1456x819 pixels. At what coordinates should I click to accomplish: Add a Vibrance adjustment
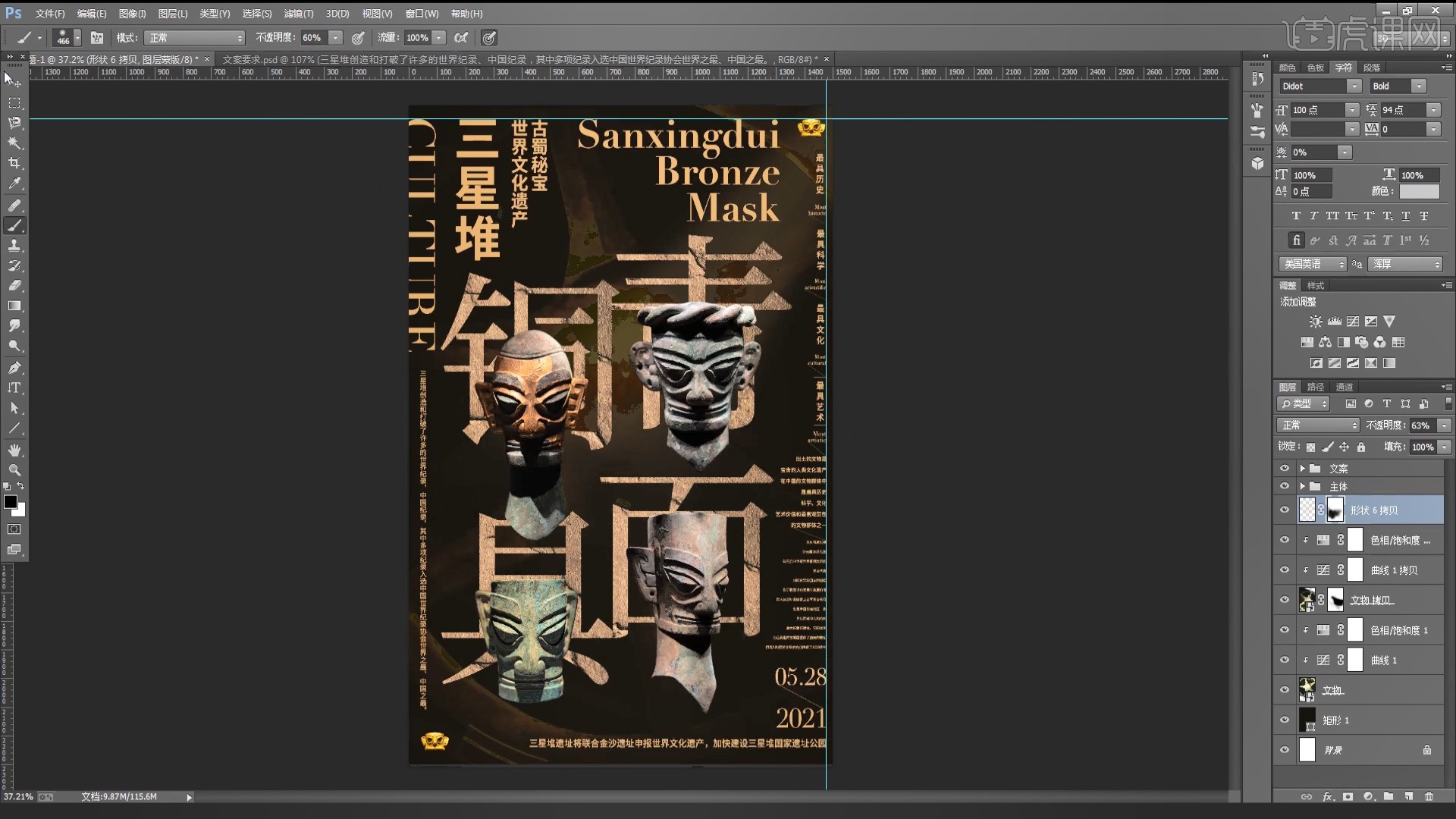1389,322
